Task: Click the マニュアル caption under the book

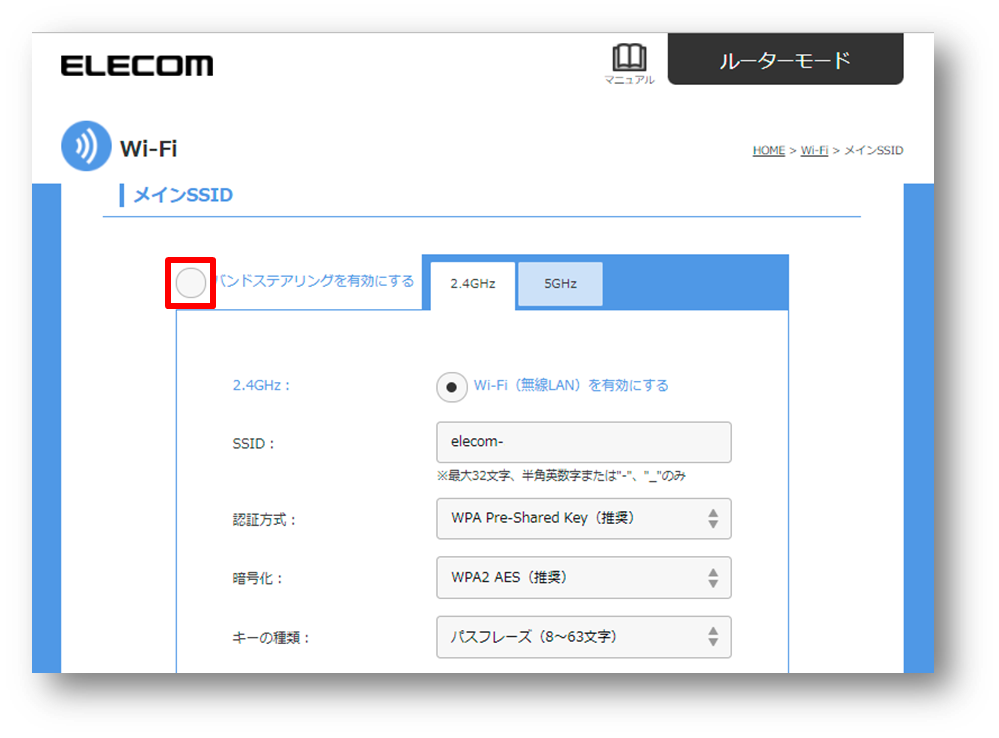Action: pos(629,80)
